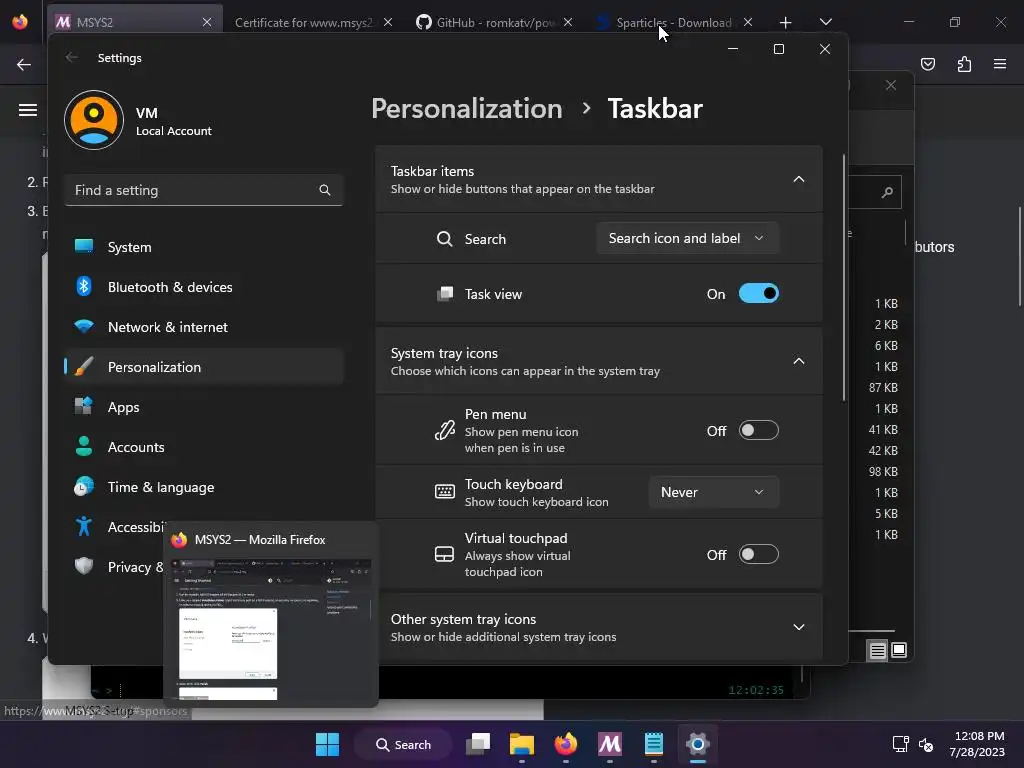This screenshot has width=1024, height=768.
Task: Turn on the Pen menu toggle
Action: [x=758, y=430]
